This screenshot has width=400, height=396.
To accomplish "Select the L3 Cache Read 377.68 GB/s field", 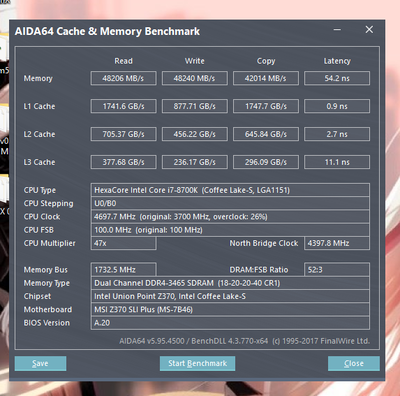I will [x=123, y=162].
